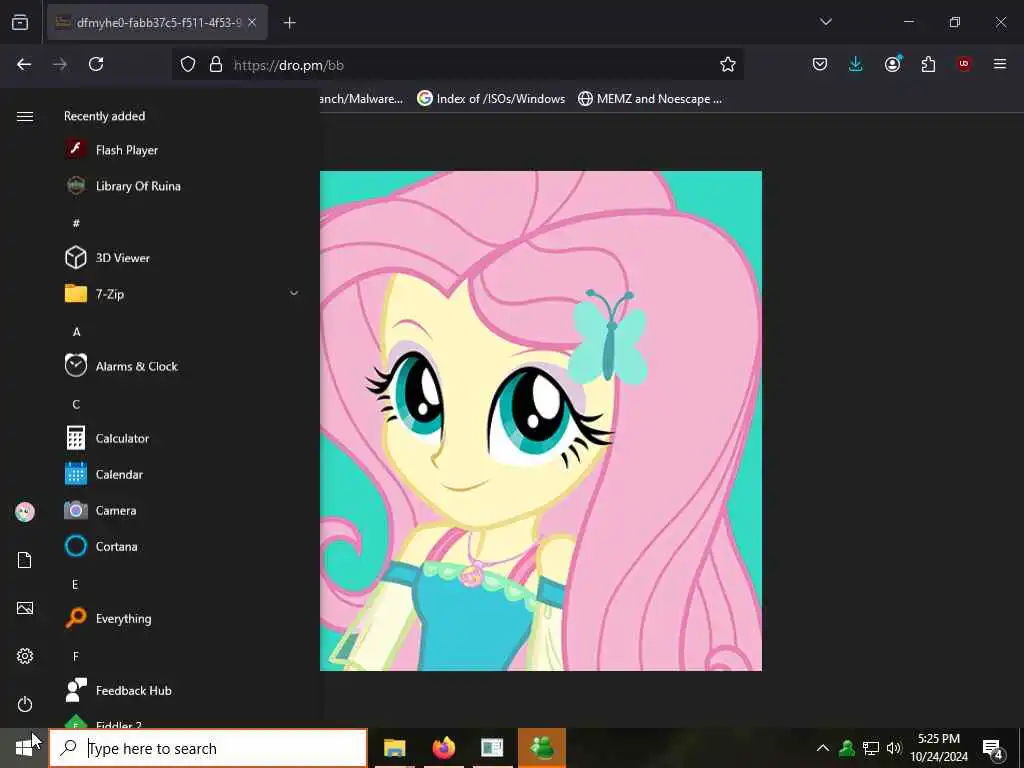
Task: Open the volume tray icon
Action: click(x=894, y=748)
